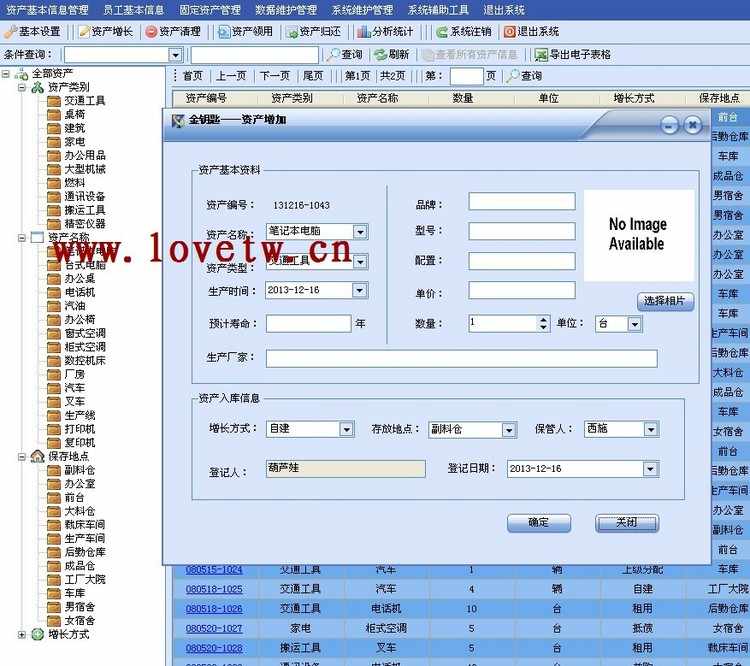The height and width of the screenshot is (666, 750).
Task: Select the 办公用品 folder in the tree
Action: (x=77, y=155)
